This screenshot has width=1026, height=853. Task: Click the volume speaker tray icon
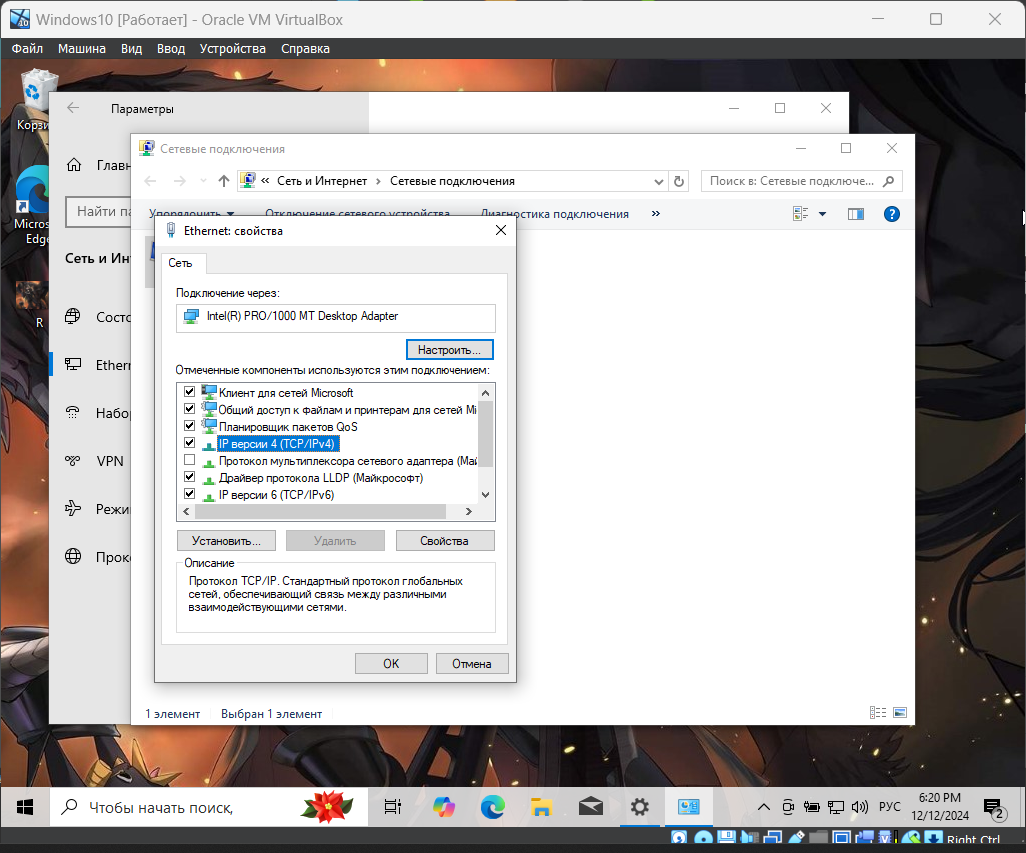[860, 807]
